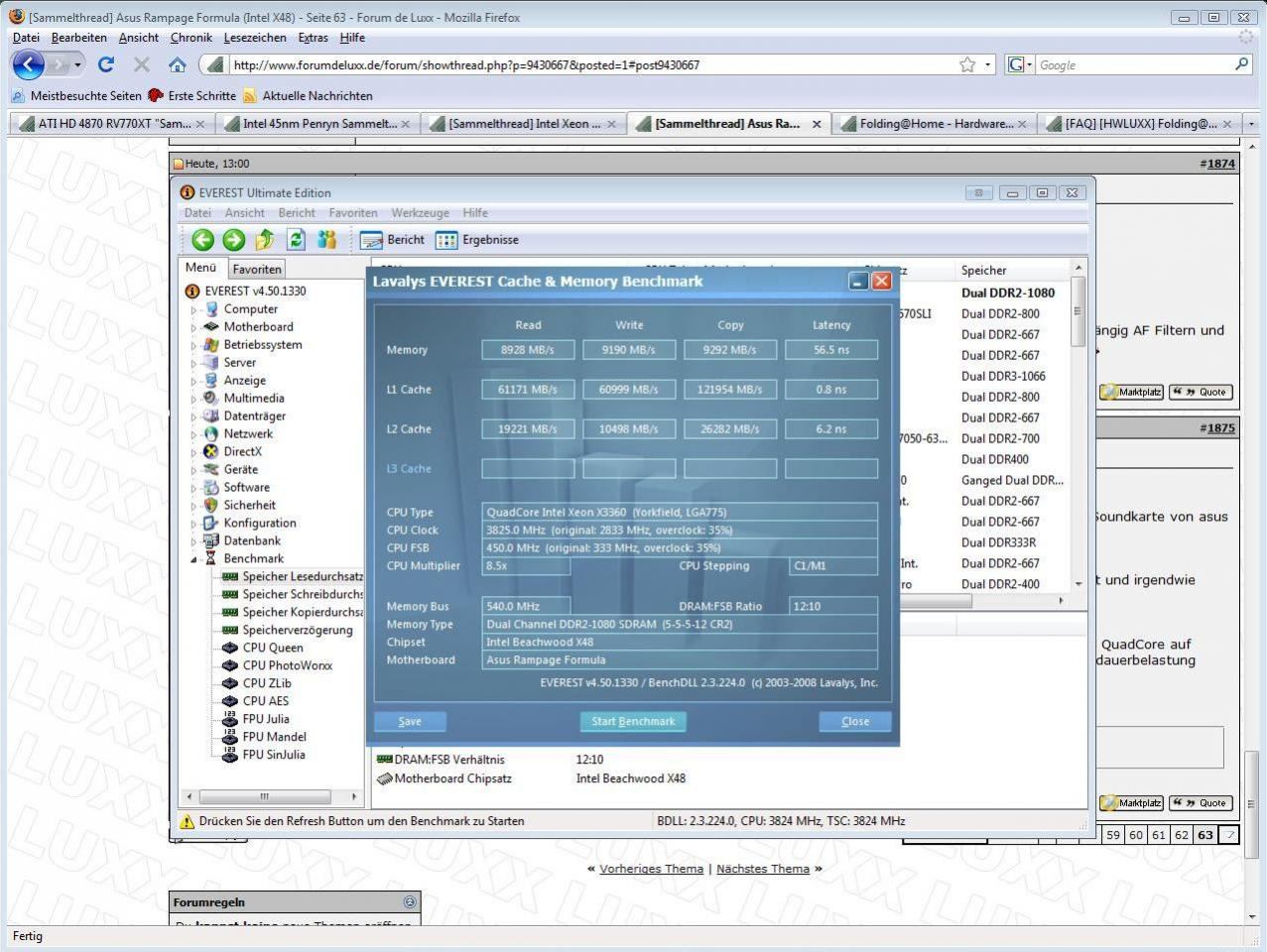Collapse the Benchmark tree node
The image size is (1267, 952).
(x=194, y=559)
